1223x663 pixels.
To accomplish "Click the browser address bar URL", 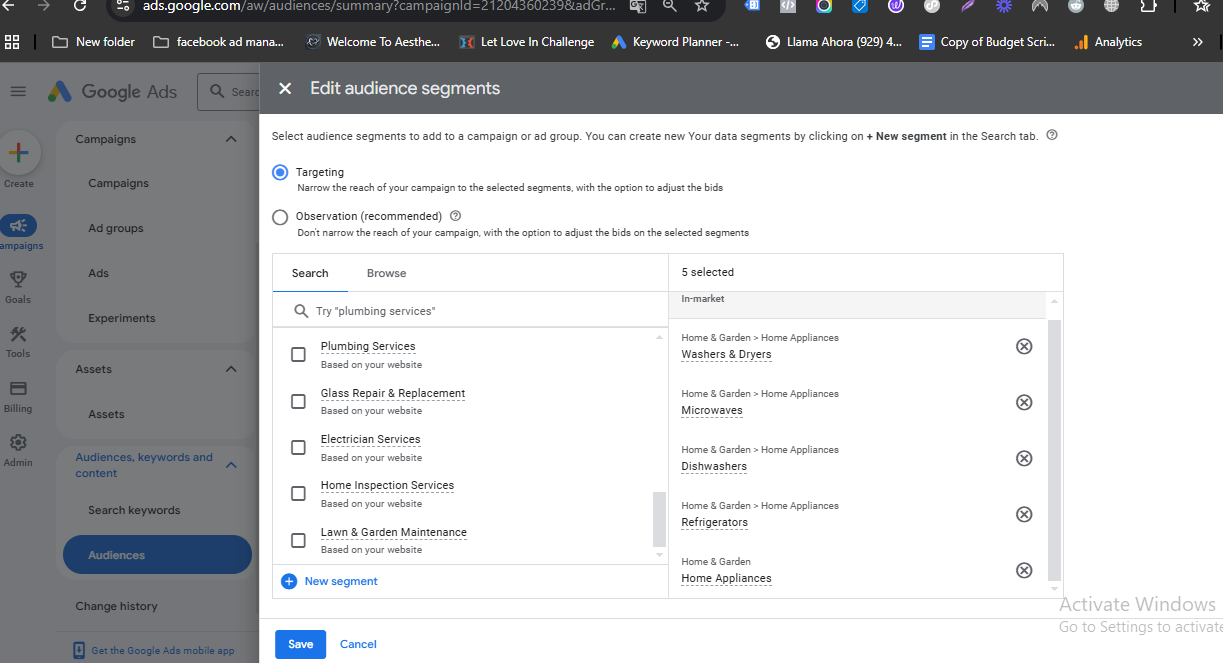I will pos(378,6).
